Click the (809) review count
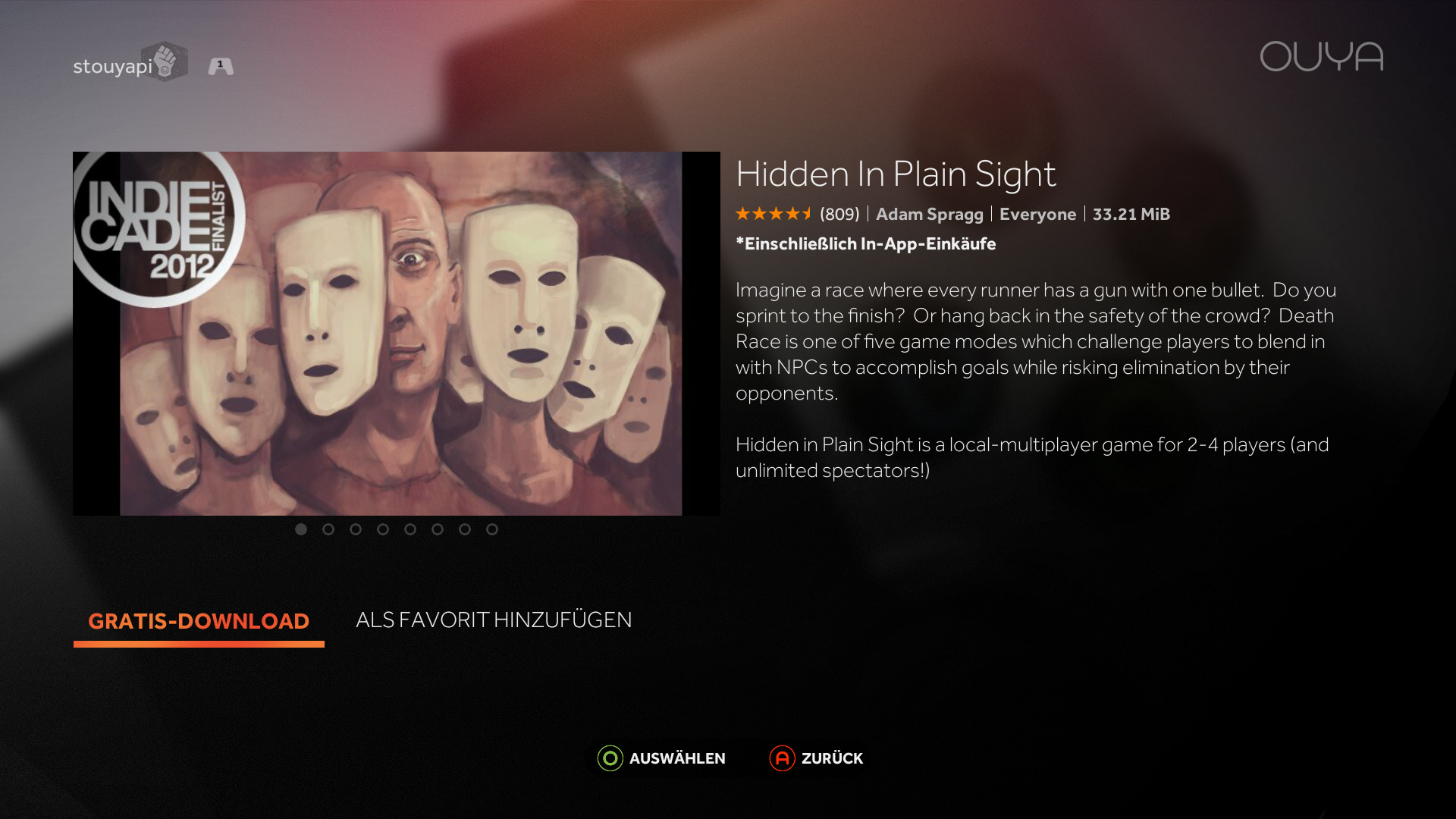The width and height of the screenshot is (1456, 819). 839,215
